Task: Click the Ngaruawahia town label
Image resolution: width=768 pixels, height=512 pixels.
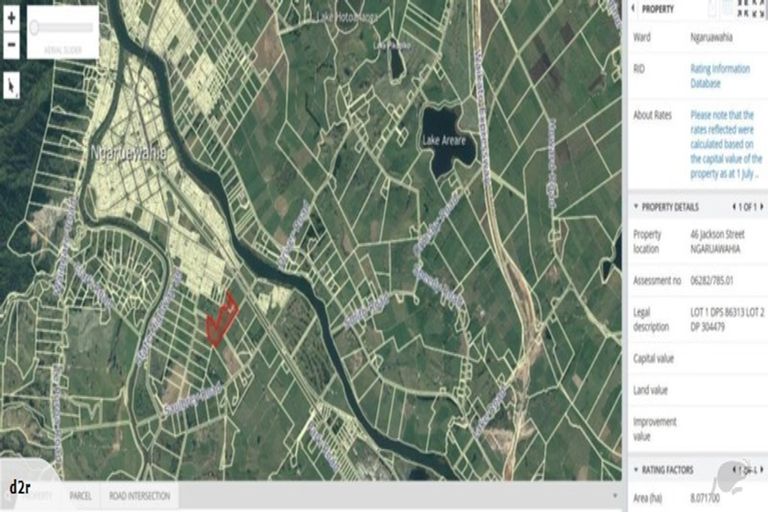Action: coord(128,153)
